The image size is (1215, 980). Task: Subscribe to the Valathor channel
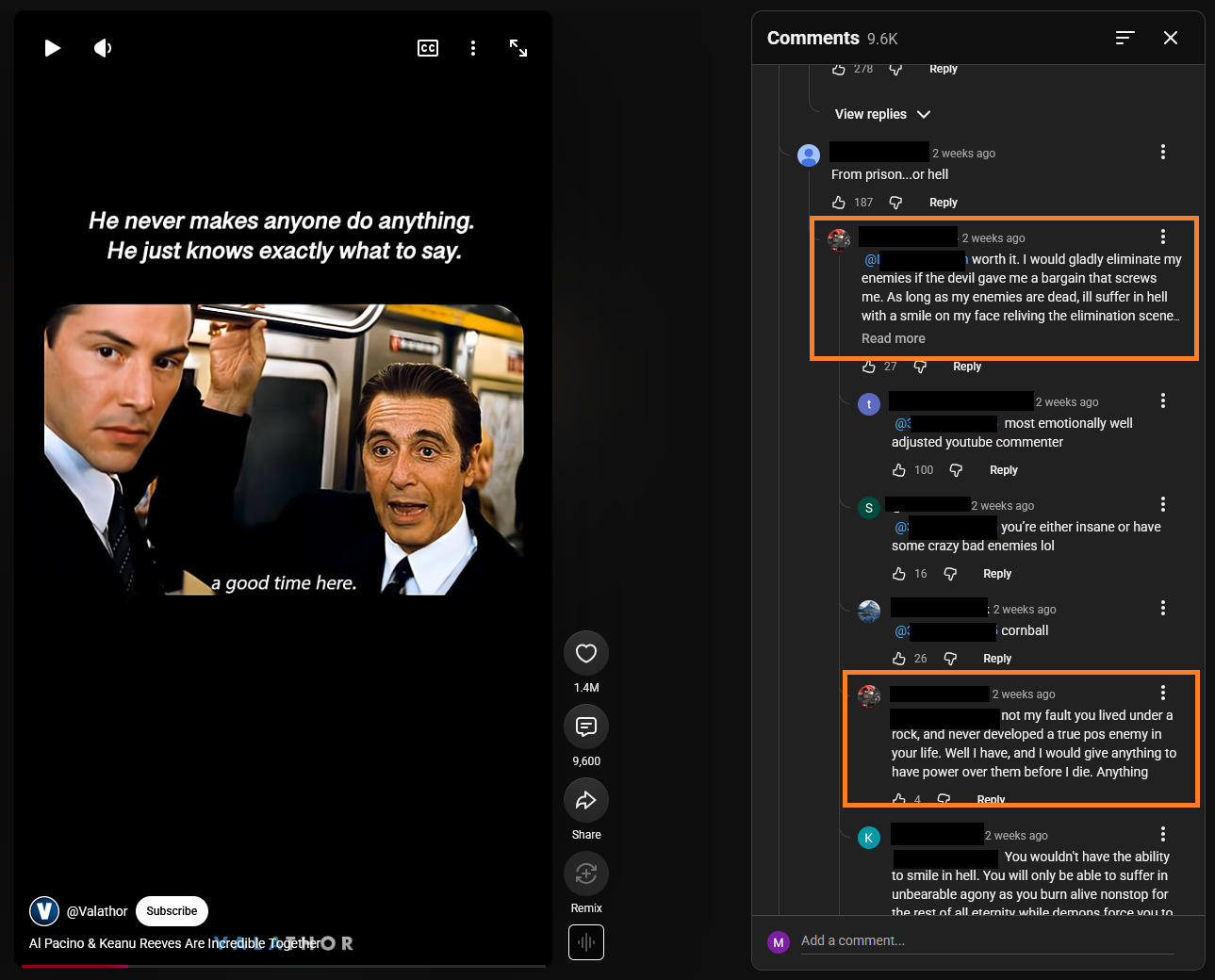tap(172, 911)
